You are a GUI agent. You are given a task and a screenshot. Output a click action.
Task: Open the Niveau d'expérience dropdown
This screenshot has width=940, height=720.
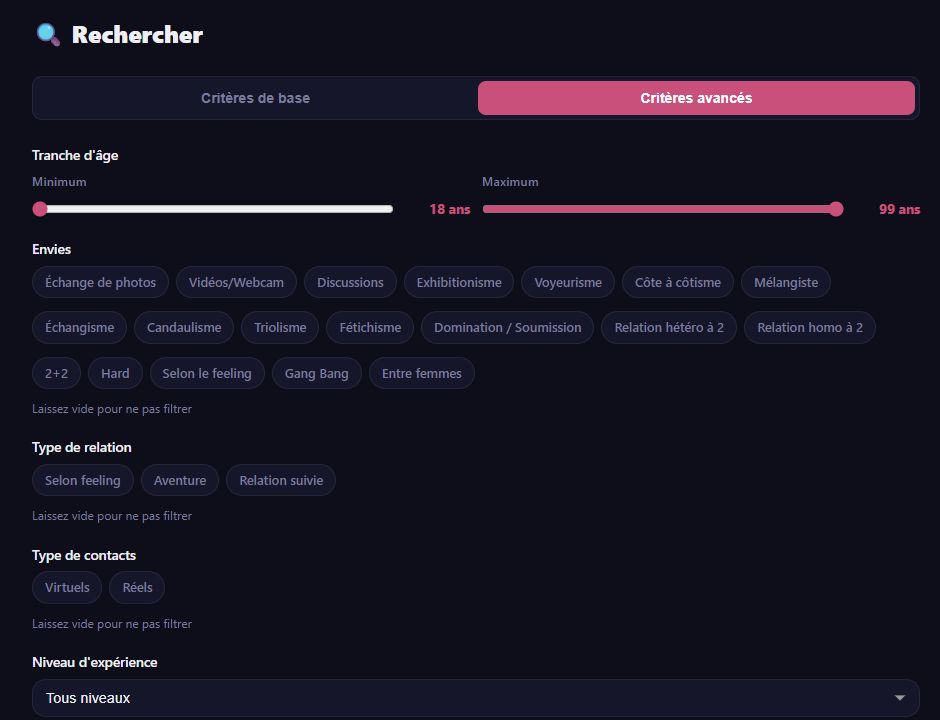coord(475,698)
